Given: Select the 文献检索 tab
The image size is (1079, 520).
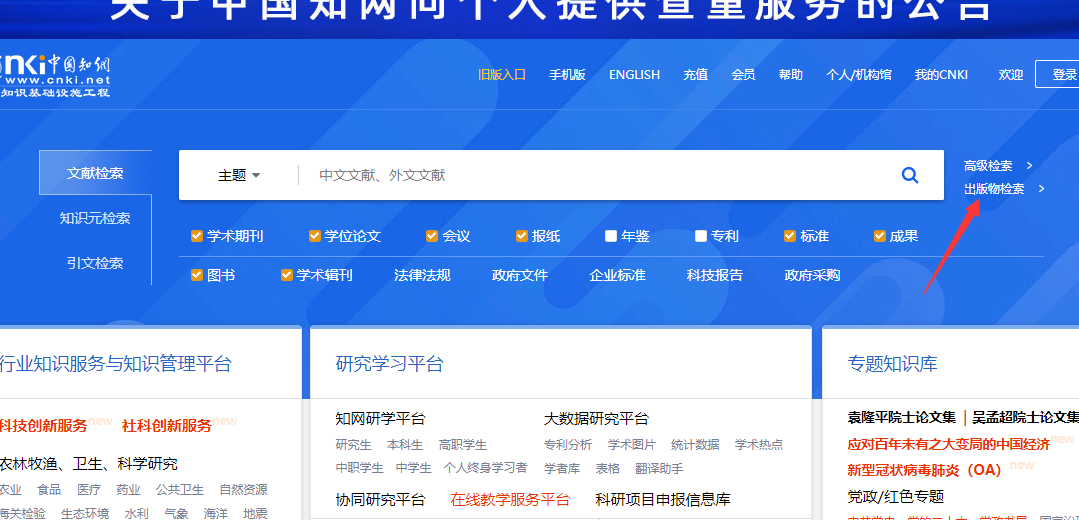Looking at the screenshot, I should coord(95,173).
